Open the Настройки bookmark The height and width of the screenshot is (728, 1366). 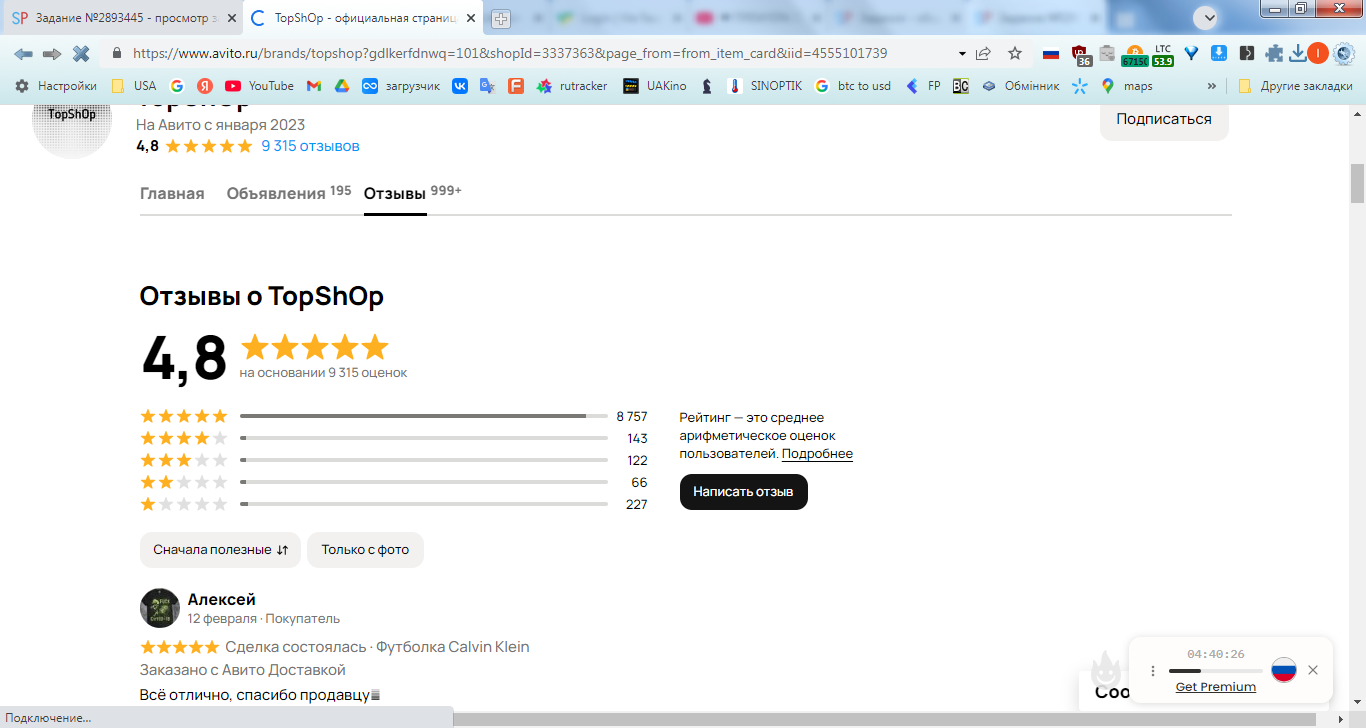pyautogui.click(x=56, y=86)
